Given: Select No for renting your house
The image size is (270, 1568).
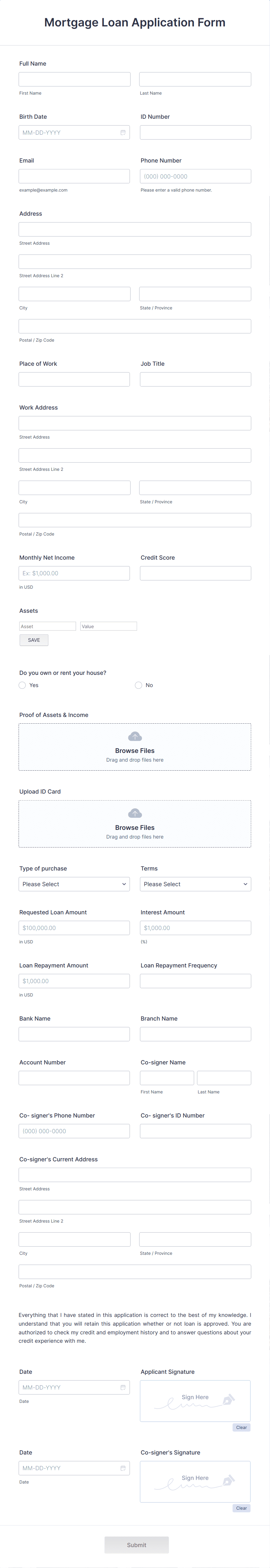Looking at the screenshot, I should pos(138,685).
